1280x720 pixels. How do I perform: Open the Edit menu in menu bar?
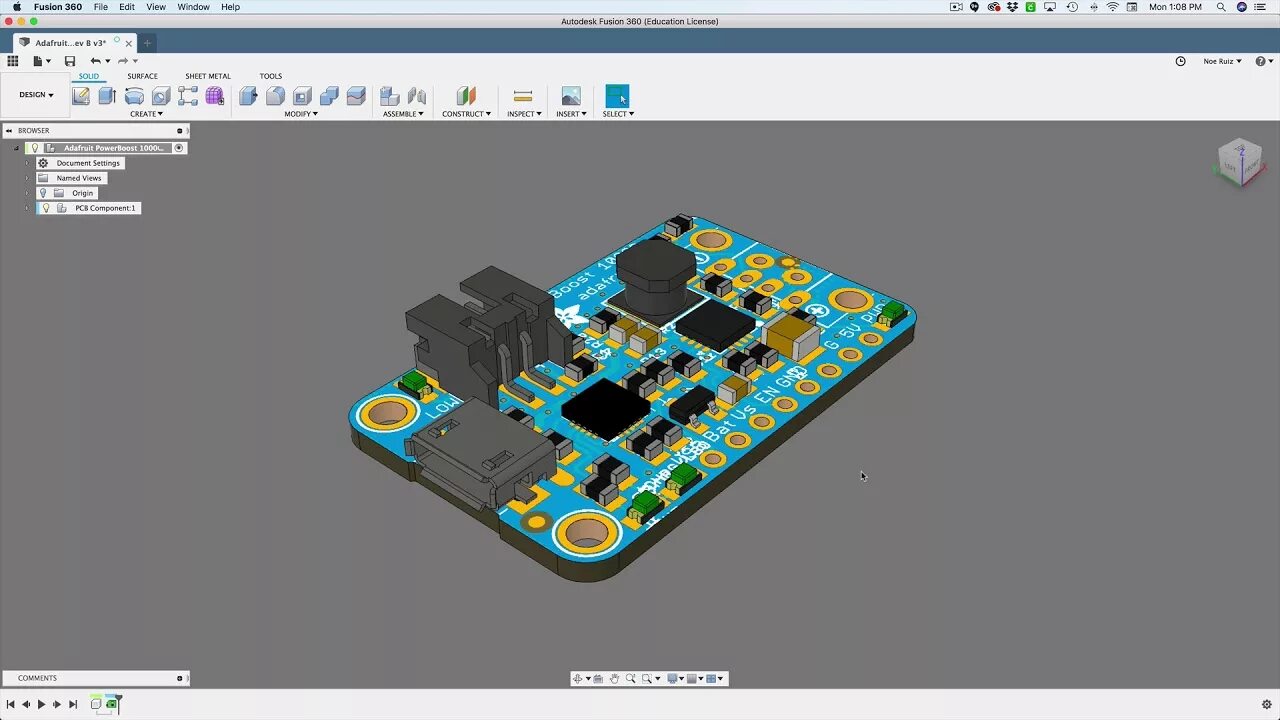[127, 7]
